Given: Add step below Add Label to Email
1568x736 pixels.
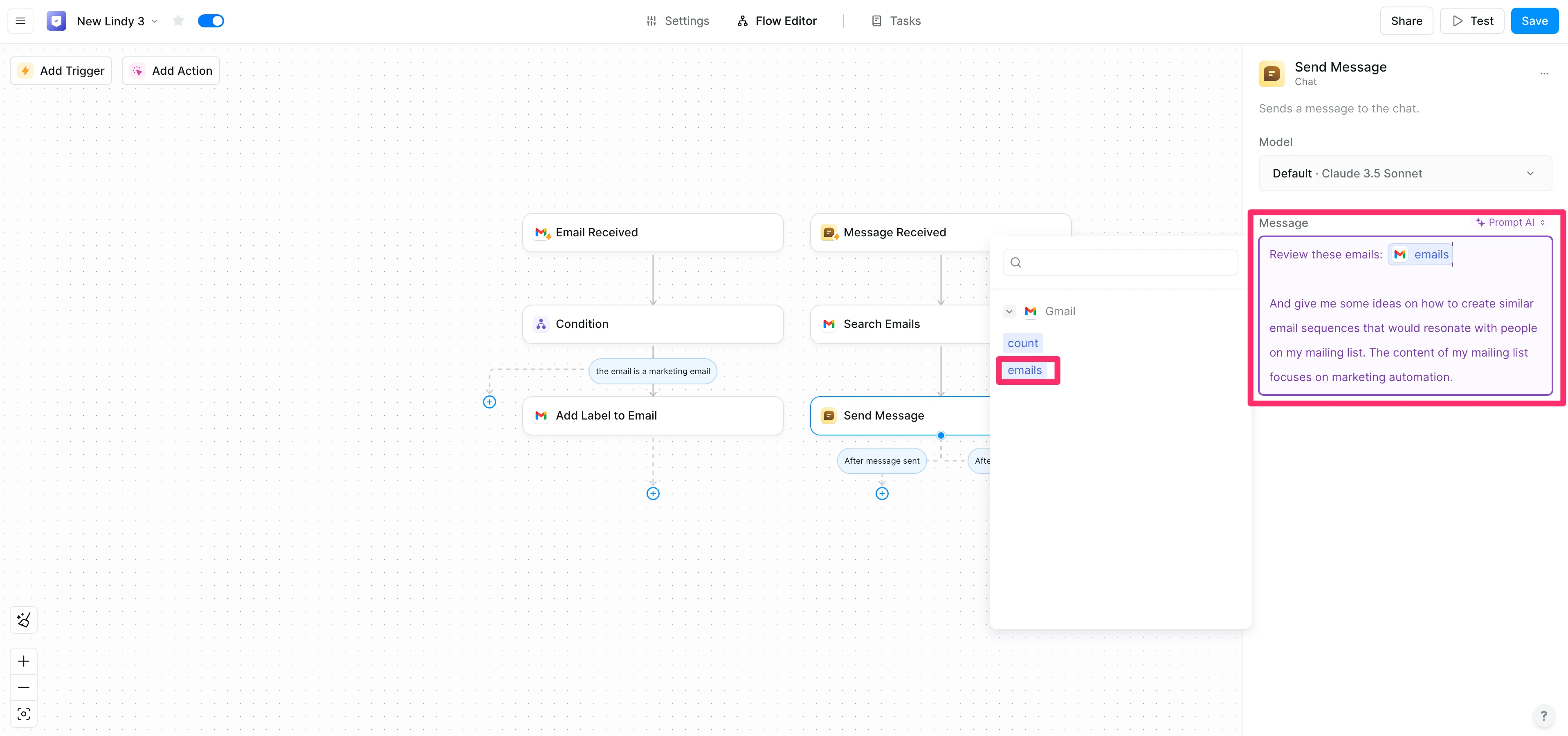Looking at the screenshot, I should click(x=653, y=493).
